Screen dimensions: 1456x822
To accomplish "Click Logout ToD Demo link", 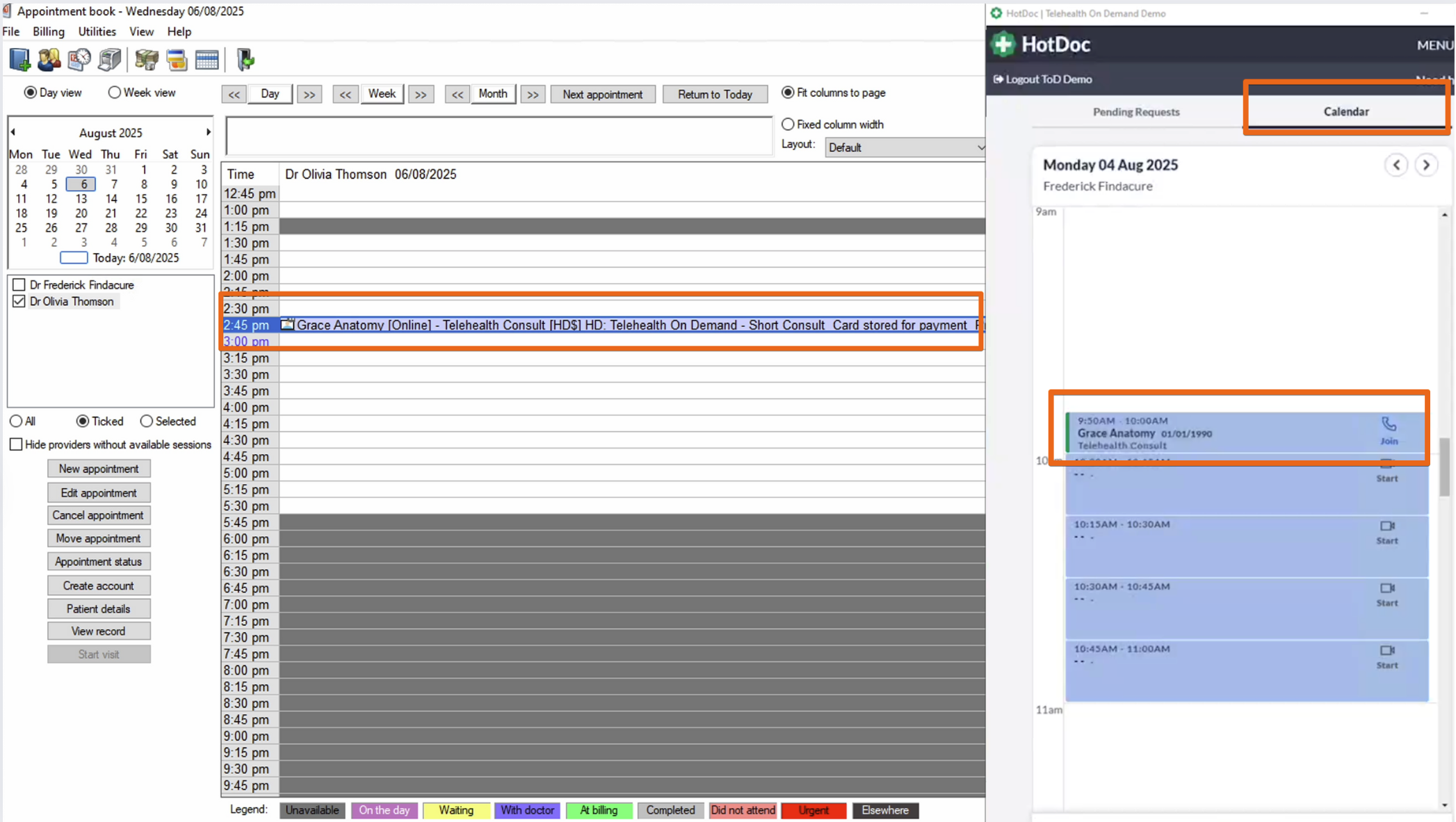I will (x=1042, y=79).
